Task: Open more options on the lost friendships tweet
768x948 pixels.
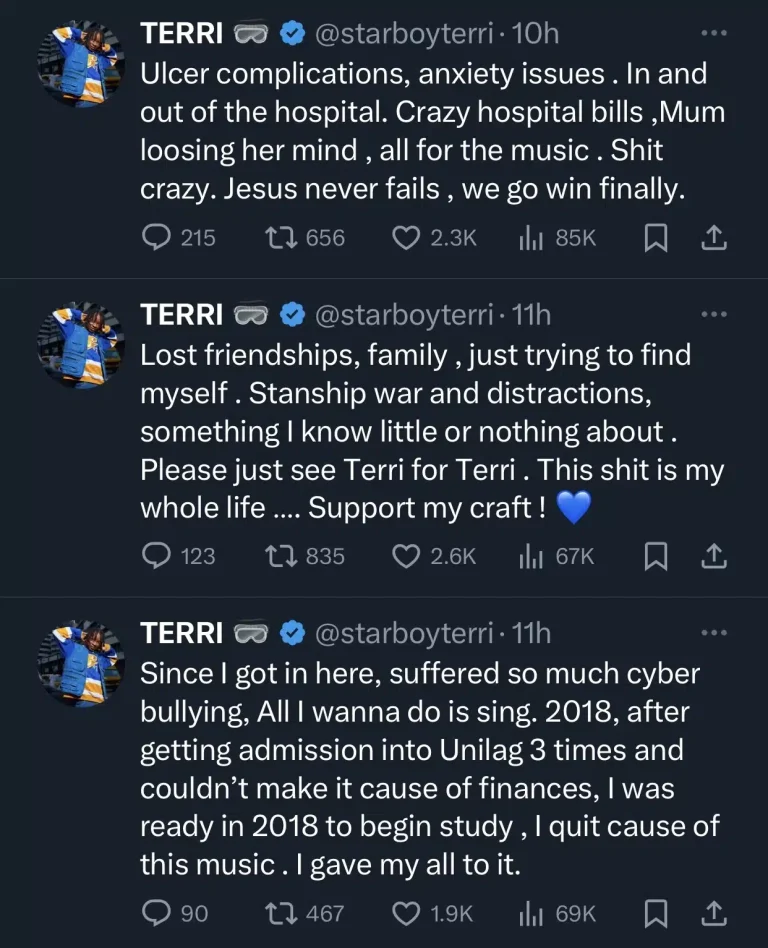Action: [713, 314]
